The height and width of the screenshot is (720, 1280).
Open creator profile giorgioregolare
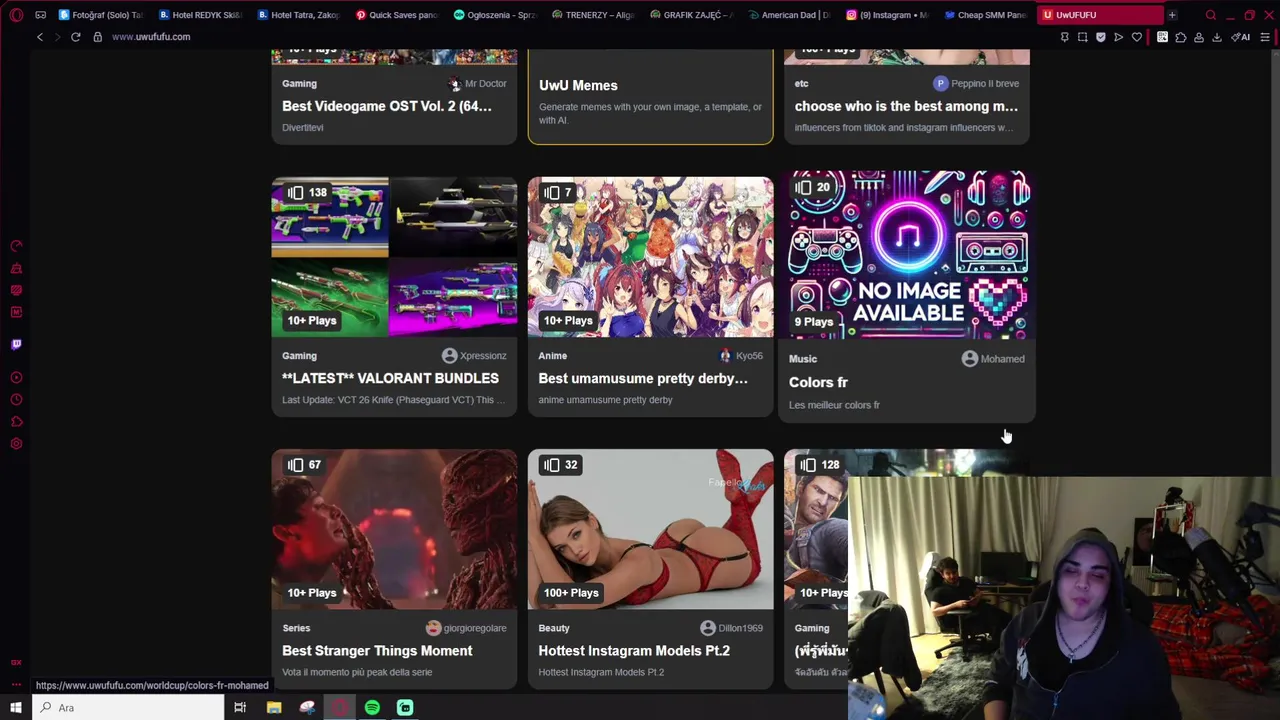click(466, 628)
